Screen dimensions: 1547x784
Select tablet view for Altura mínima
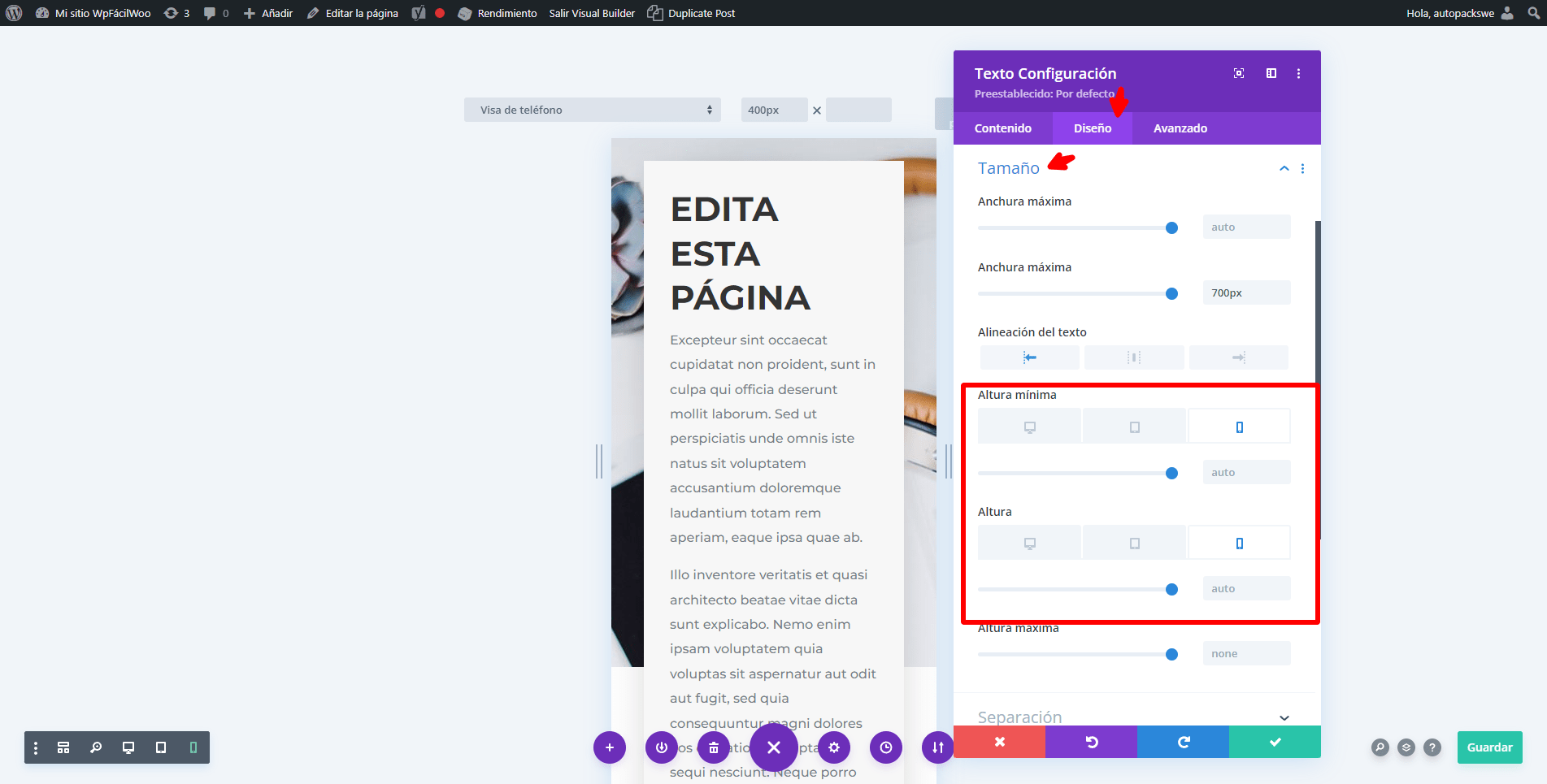coord(1134,427)
